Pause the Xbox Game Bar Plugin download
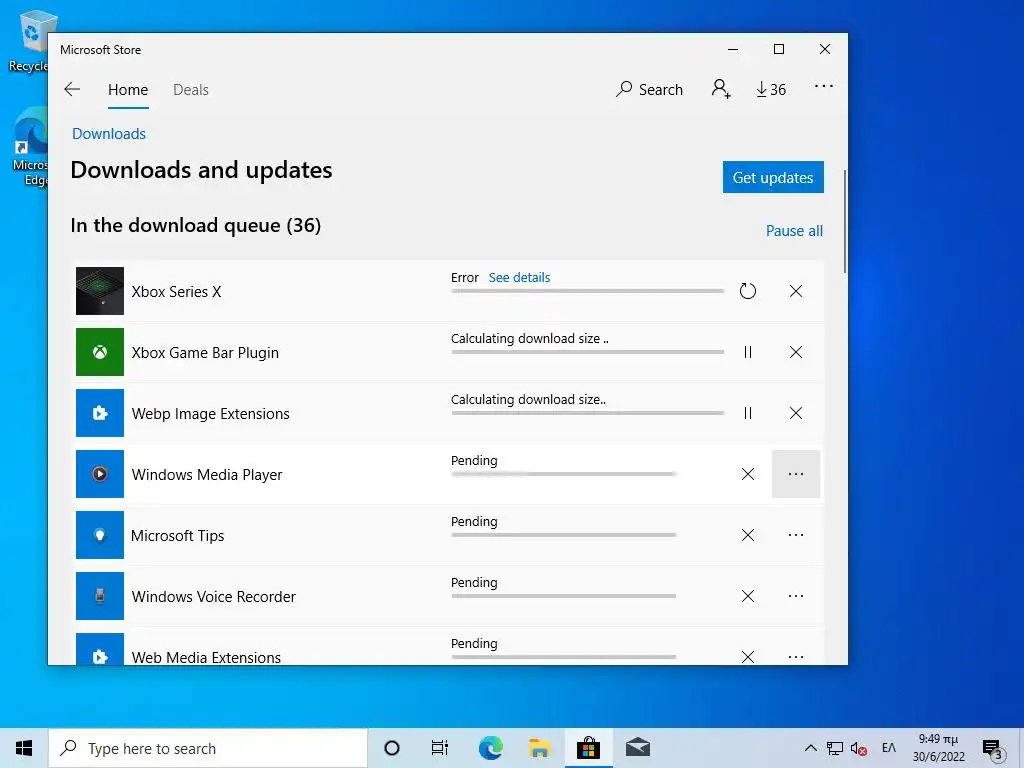 [x=748, y=352]
